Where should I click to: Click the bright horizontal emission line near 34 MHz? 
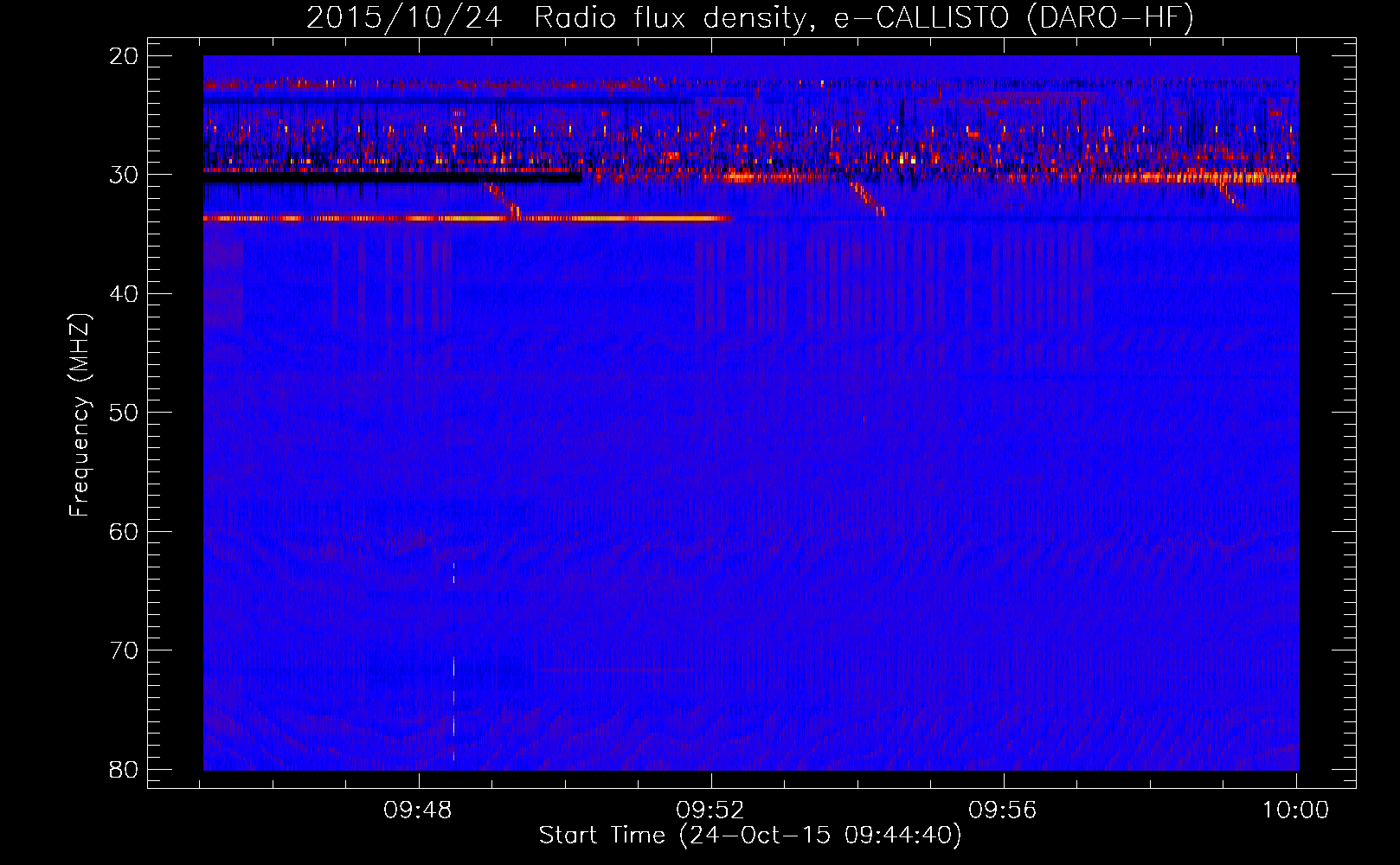click(467, 219)
